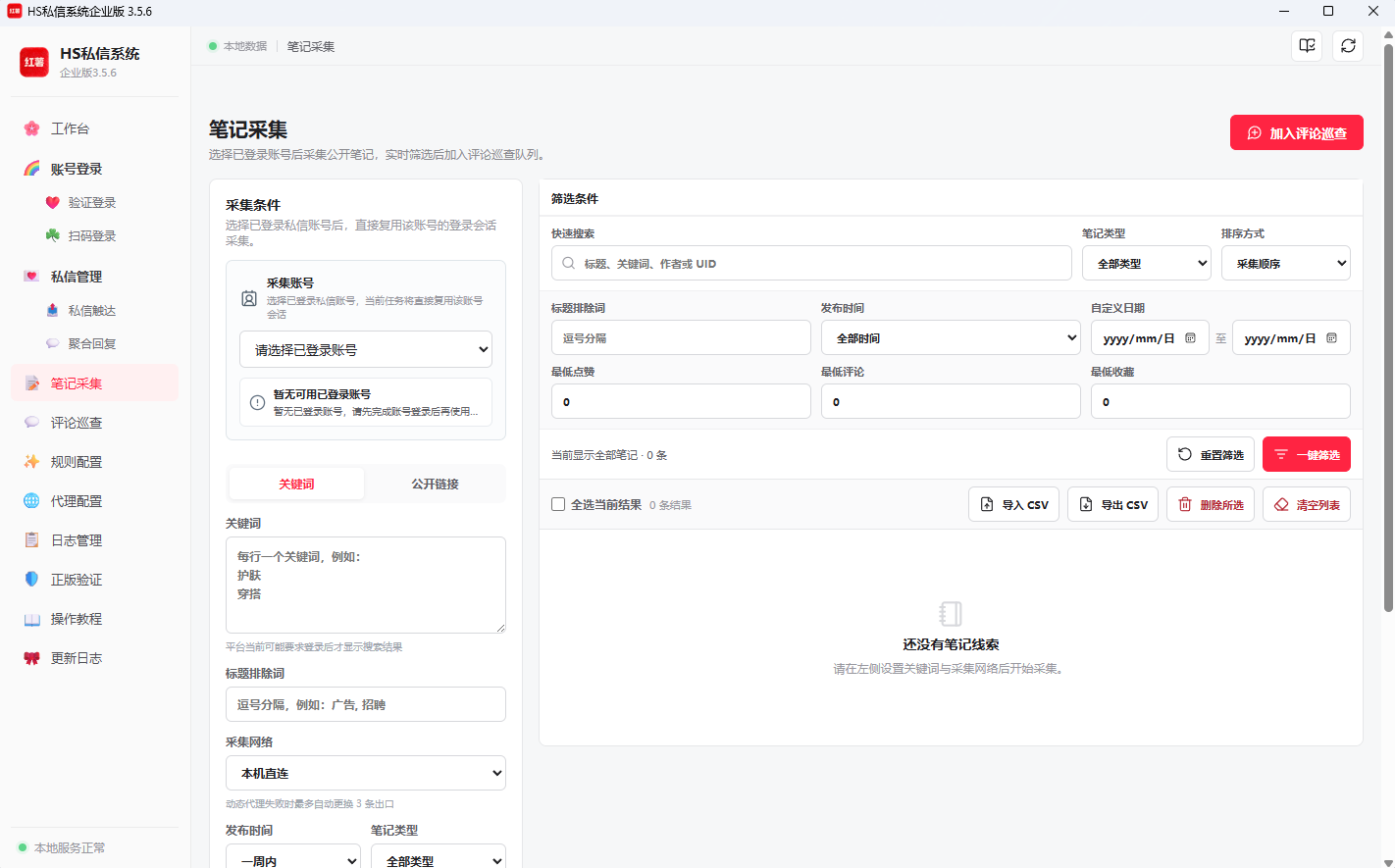
Task: Click the 本地服务正常 status text
Action: (70, 847)
